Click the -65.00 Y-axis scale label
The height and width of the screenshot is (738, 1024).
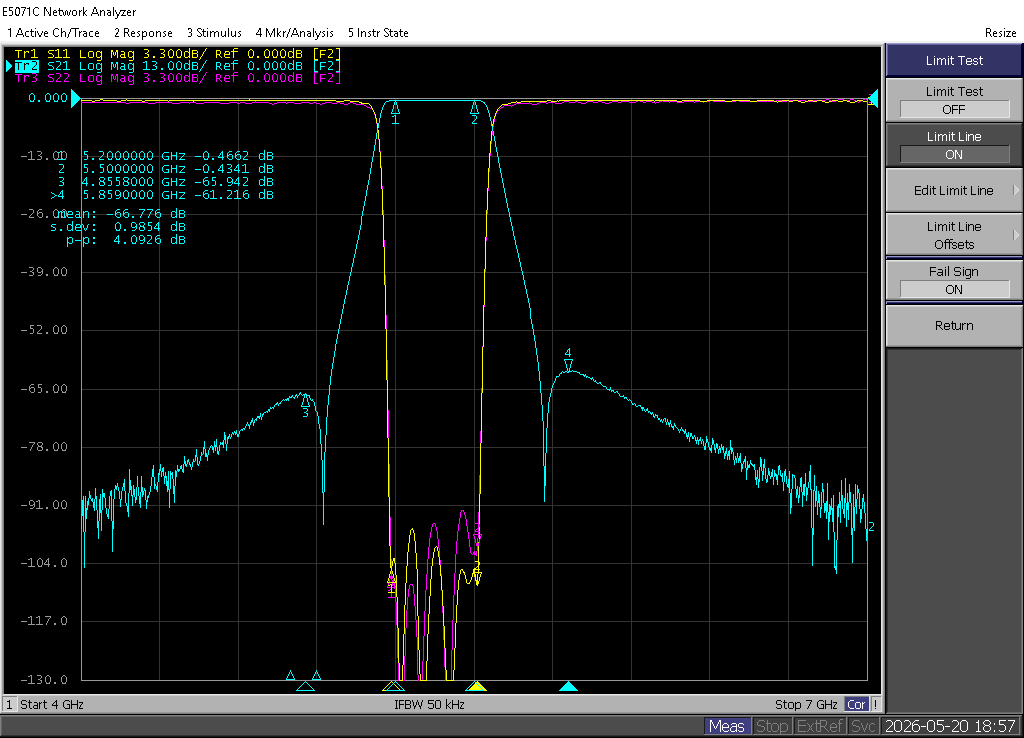pyautogui.click(x=44, y=389)
